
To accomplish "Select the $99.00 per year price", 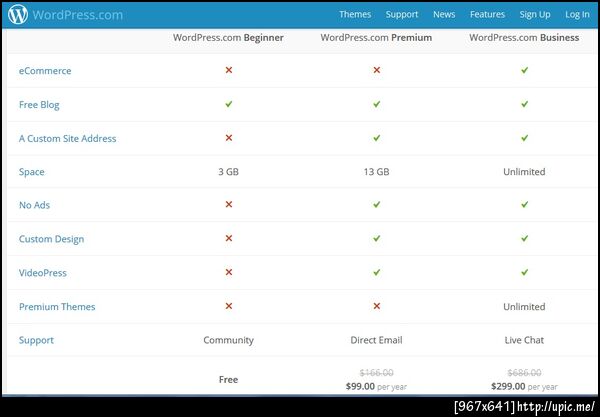I will pyautogui.click(x=376, y=387).
